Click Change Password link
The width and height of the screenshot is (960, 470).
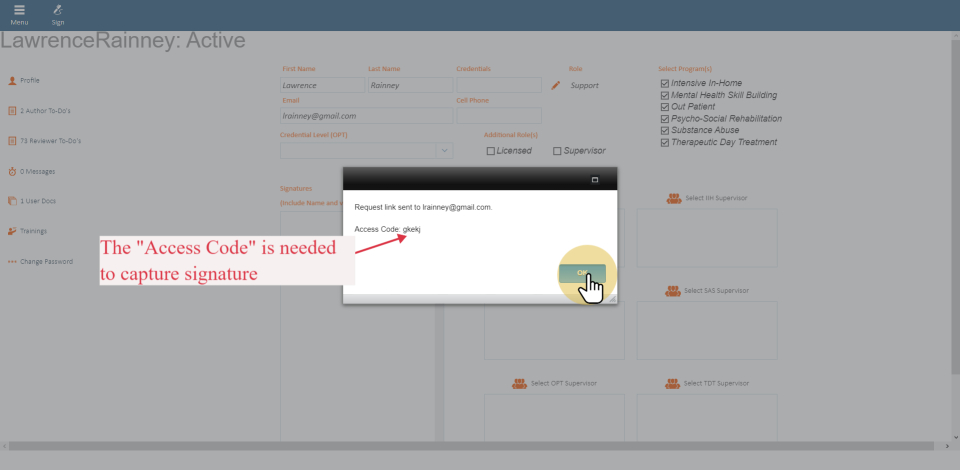coord(46,262)
